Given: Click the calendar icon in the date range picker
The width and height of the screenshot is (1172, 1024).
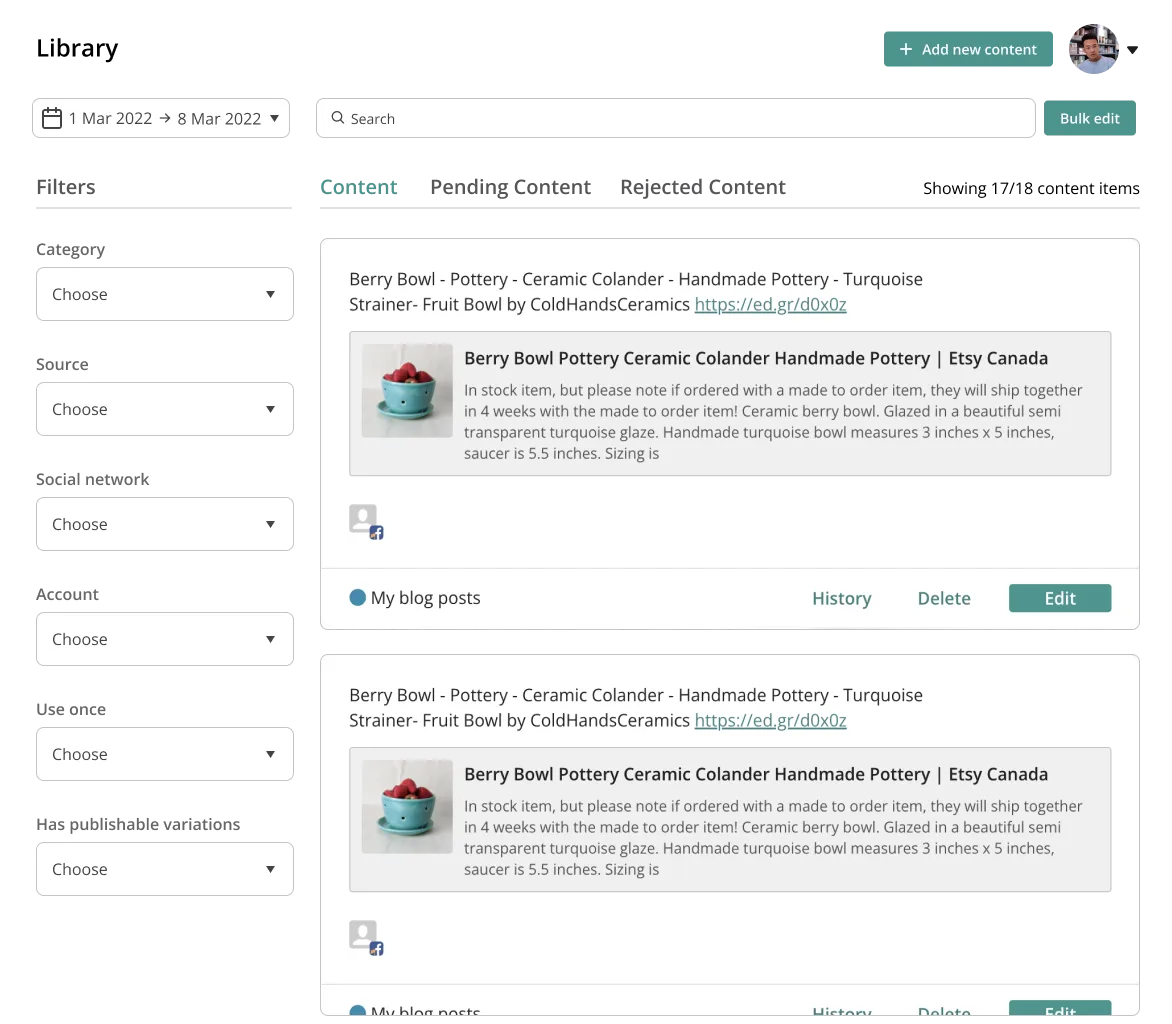Looking at the screenshot, I should [x=52, y=118].
